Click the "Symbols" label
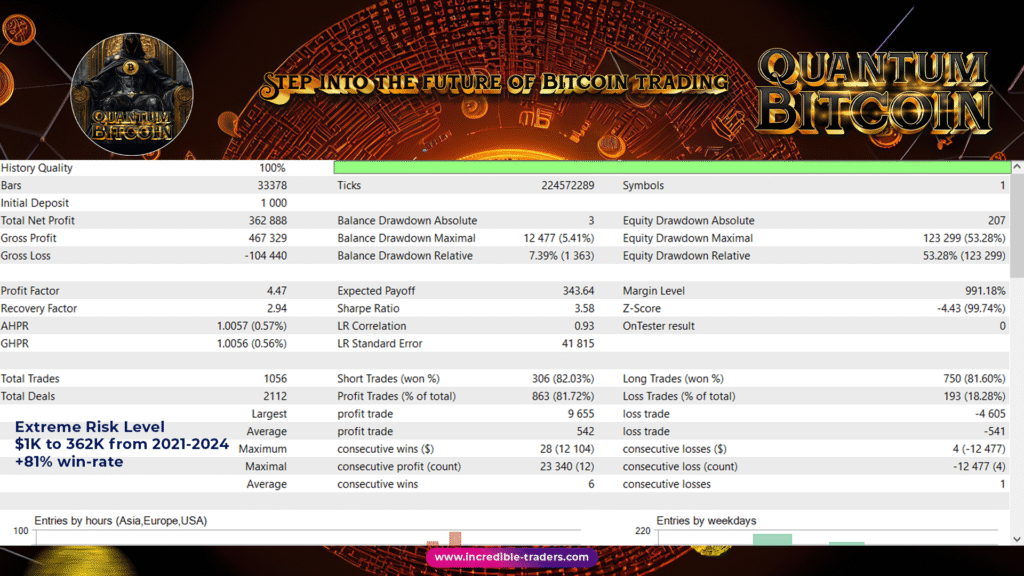1024x576 pixels. [x=643, y=185]
